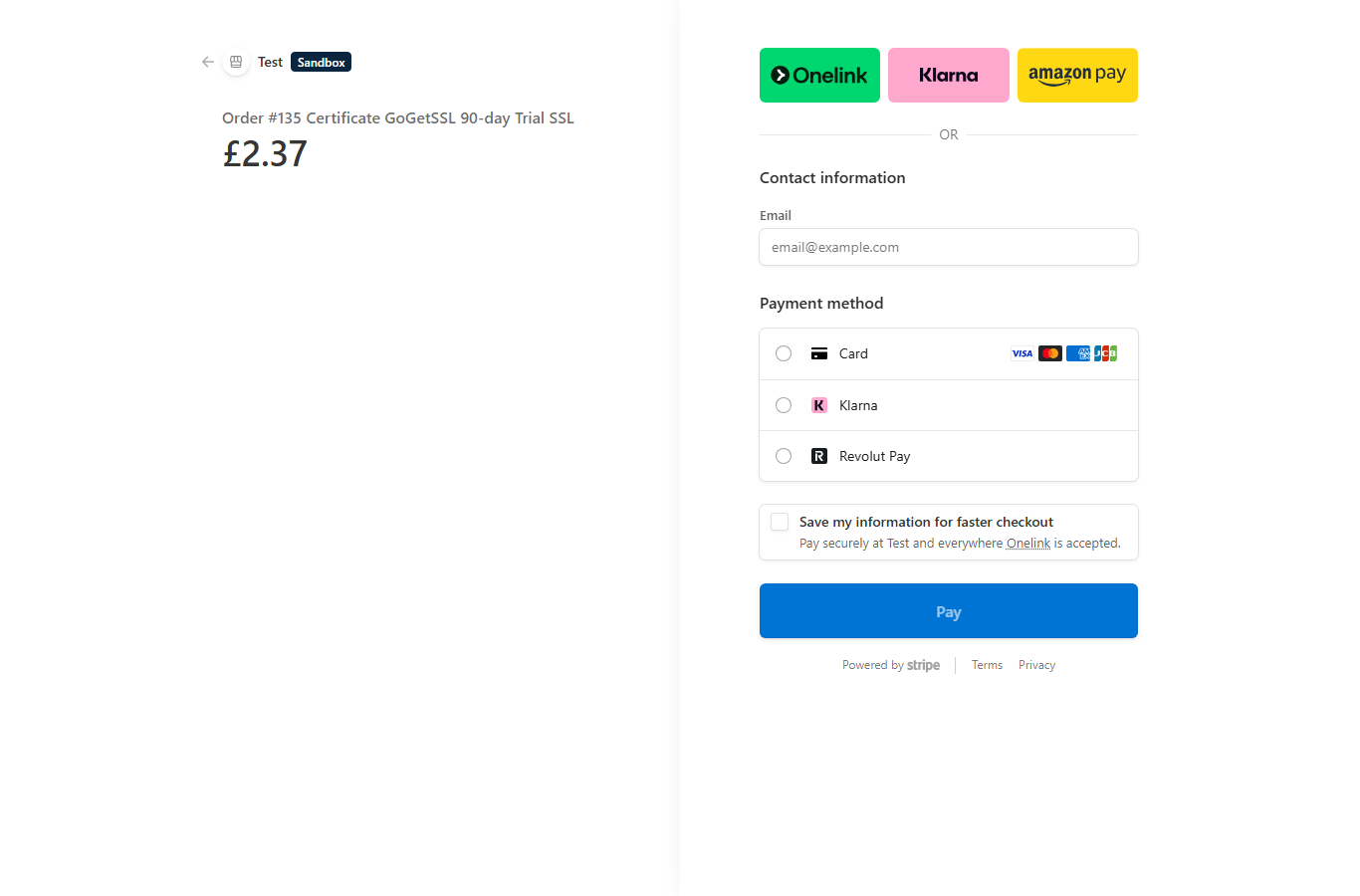Tick Save my information for faster checkout
Viewport: 1360px width, 896px height.
[780, 522]
